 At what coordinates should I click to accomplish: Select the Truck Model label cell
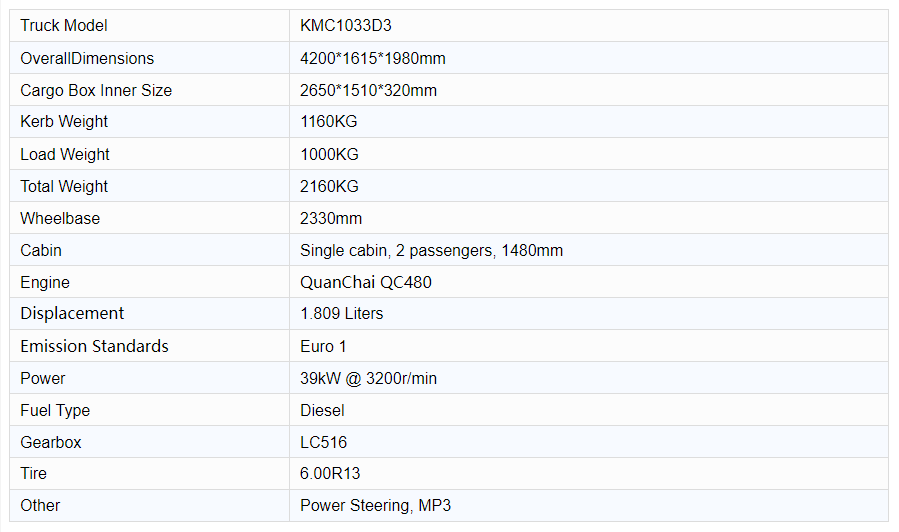pos(149,26)
